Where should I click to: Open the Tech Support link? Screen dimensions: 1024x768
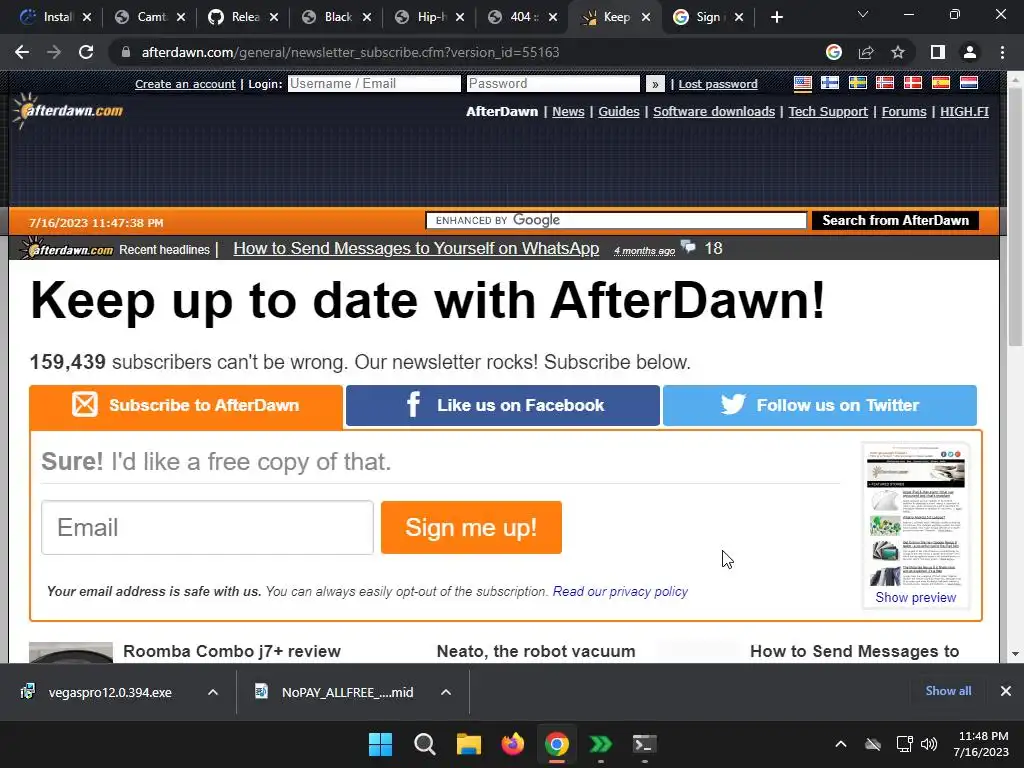828,112
